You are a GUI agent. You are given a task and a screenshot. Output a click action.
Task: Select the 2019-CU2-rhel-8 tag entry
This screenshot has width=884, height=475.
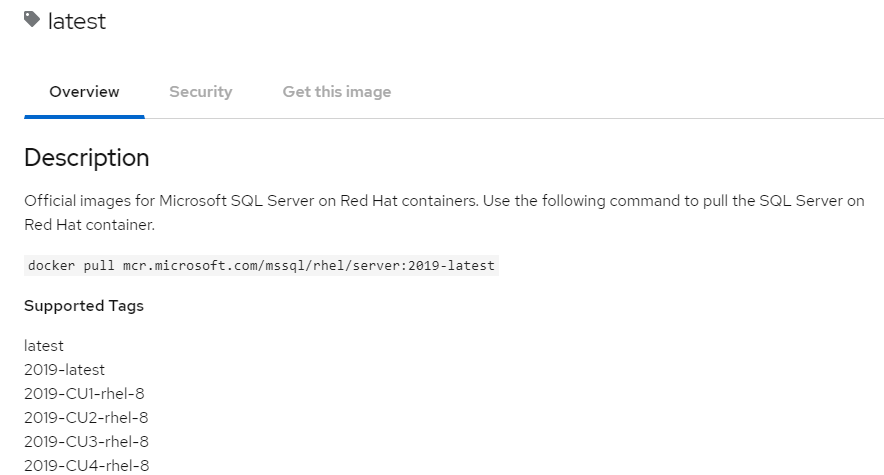tap(86, 418)
